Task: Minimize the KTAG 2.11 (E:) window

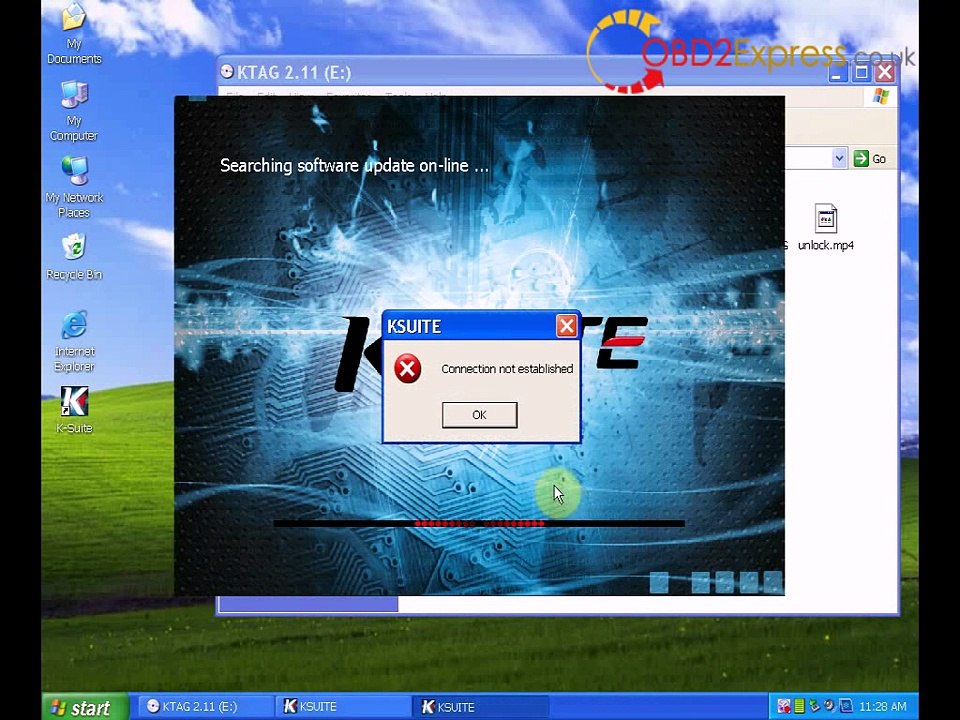Action: tap(837, 73)
